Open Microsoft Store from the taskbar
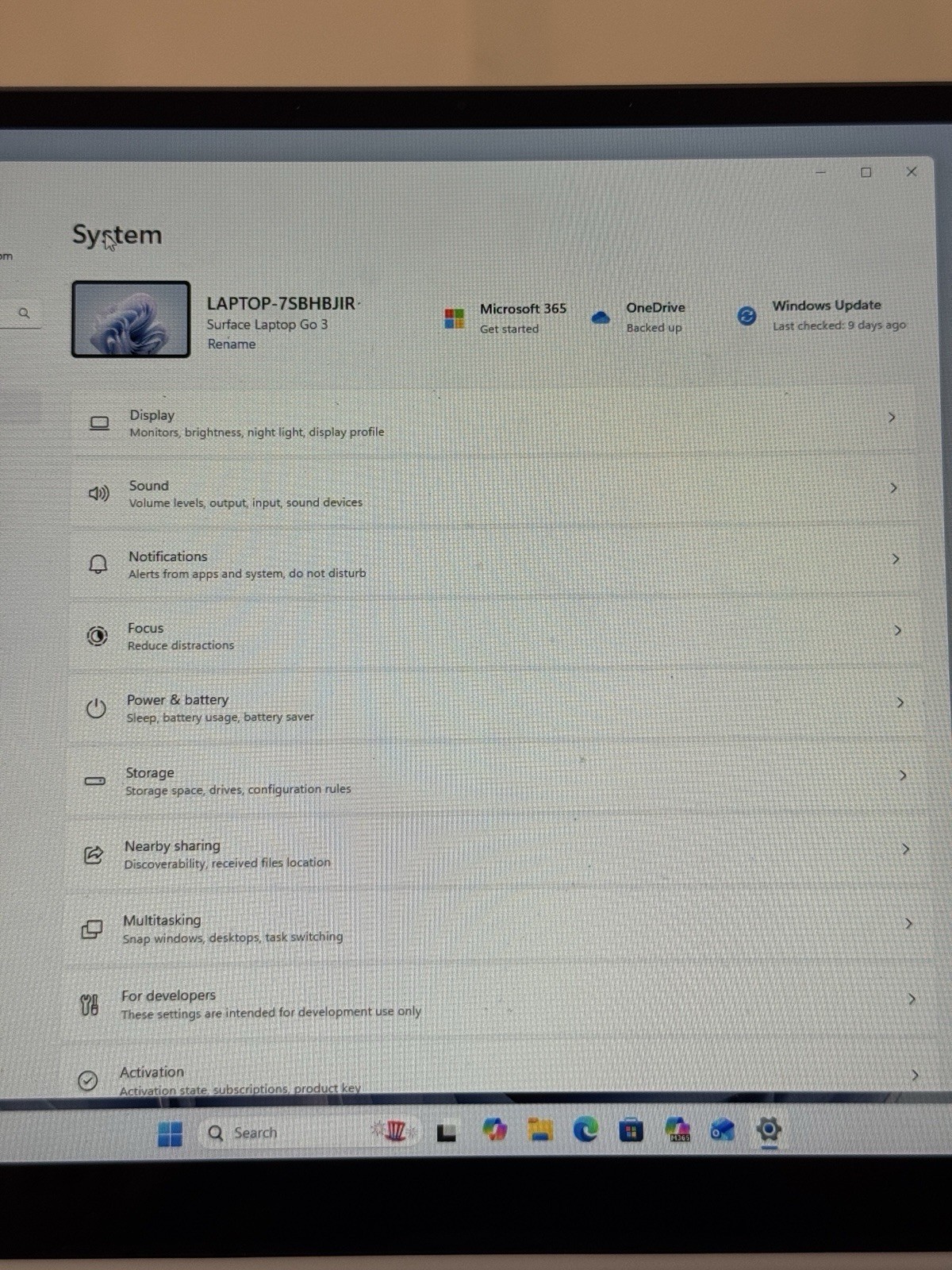952x1270 pixels. (x=631, y=1130)
